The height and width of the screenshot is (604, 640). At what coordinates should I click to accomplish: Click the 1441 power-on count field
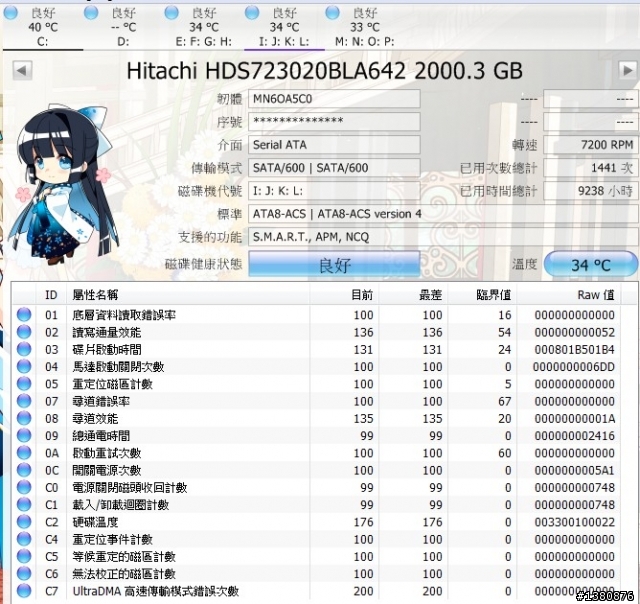pyautogui.click(x=591, y=168)
